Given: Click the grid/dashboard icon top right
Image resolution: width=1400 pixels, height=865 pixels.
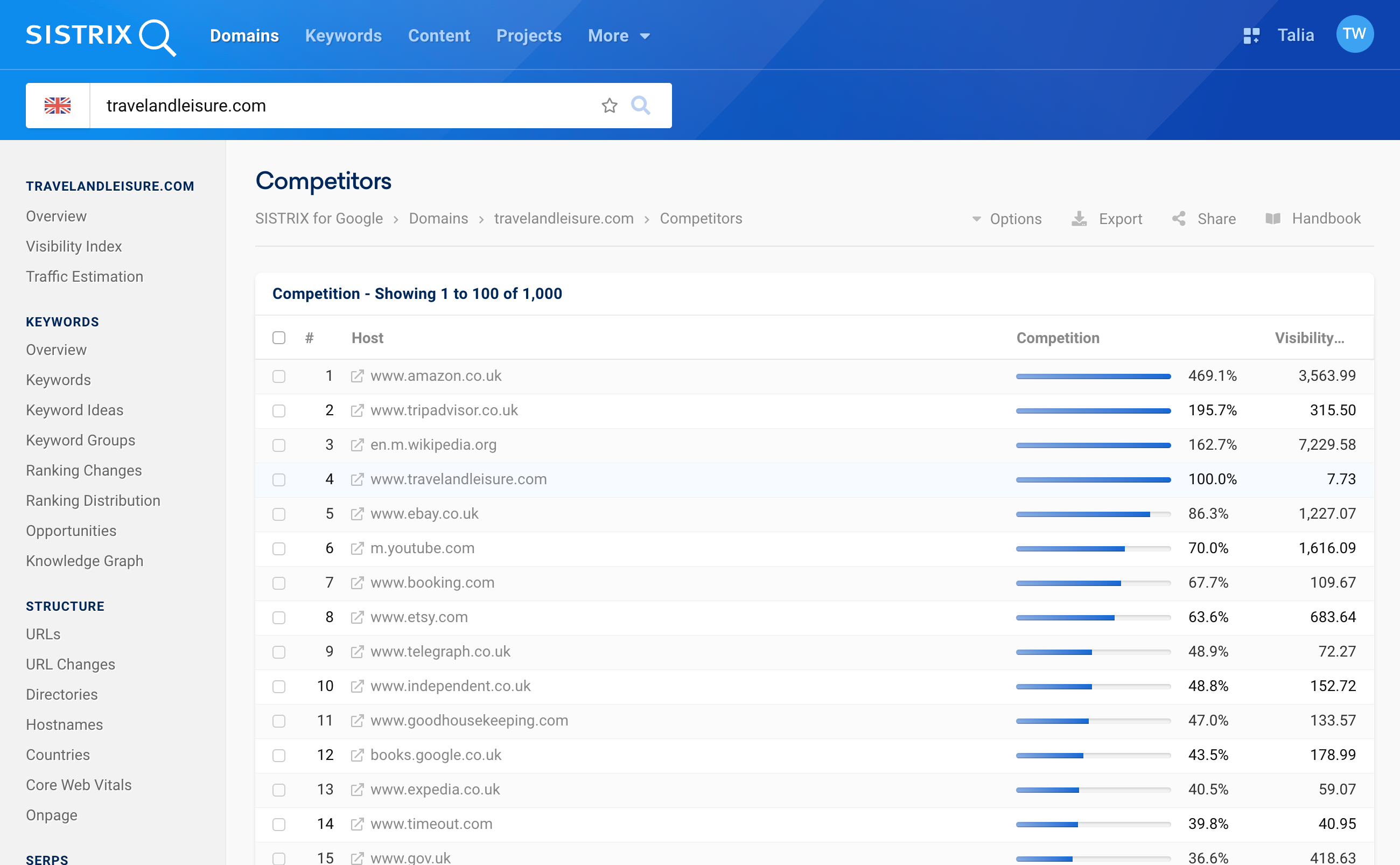Looking at the screenshot, I should [x=1250, y=35].
